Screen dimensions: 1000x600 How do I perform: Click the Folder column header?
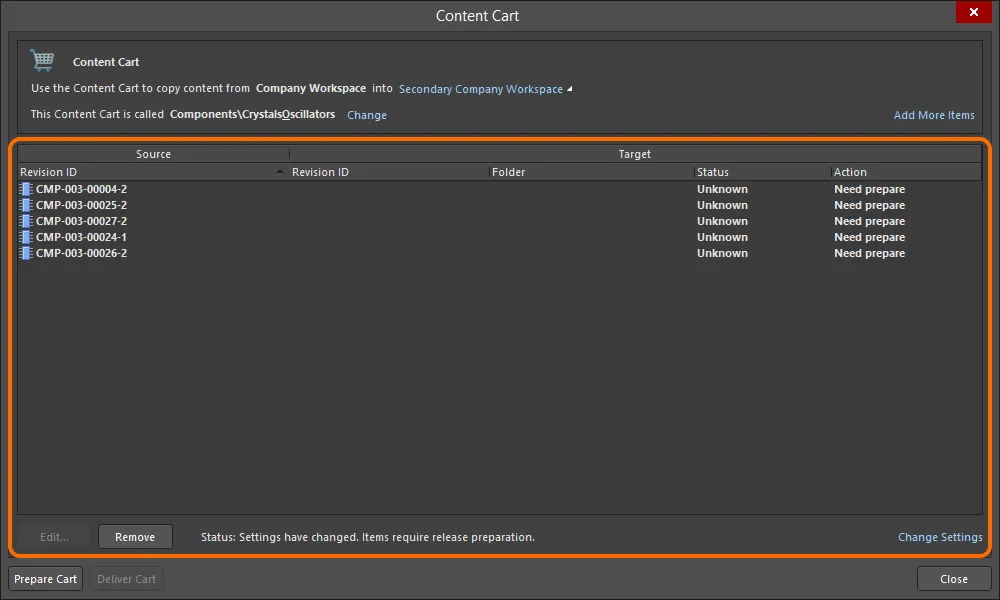pos(592,172)
